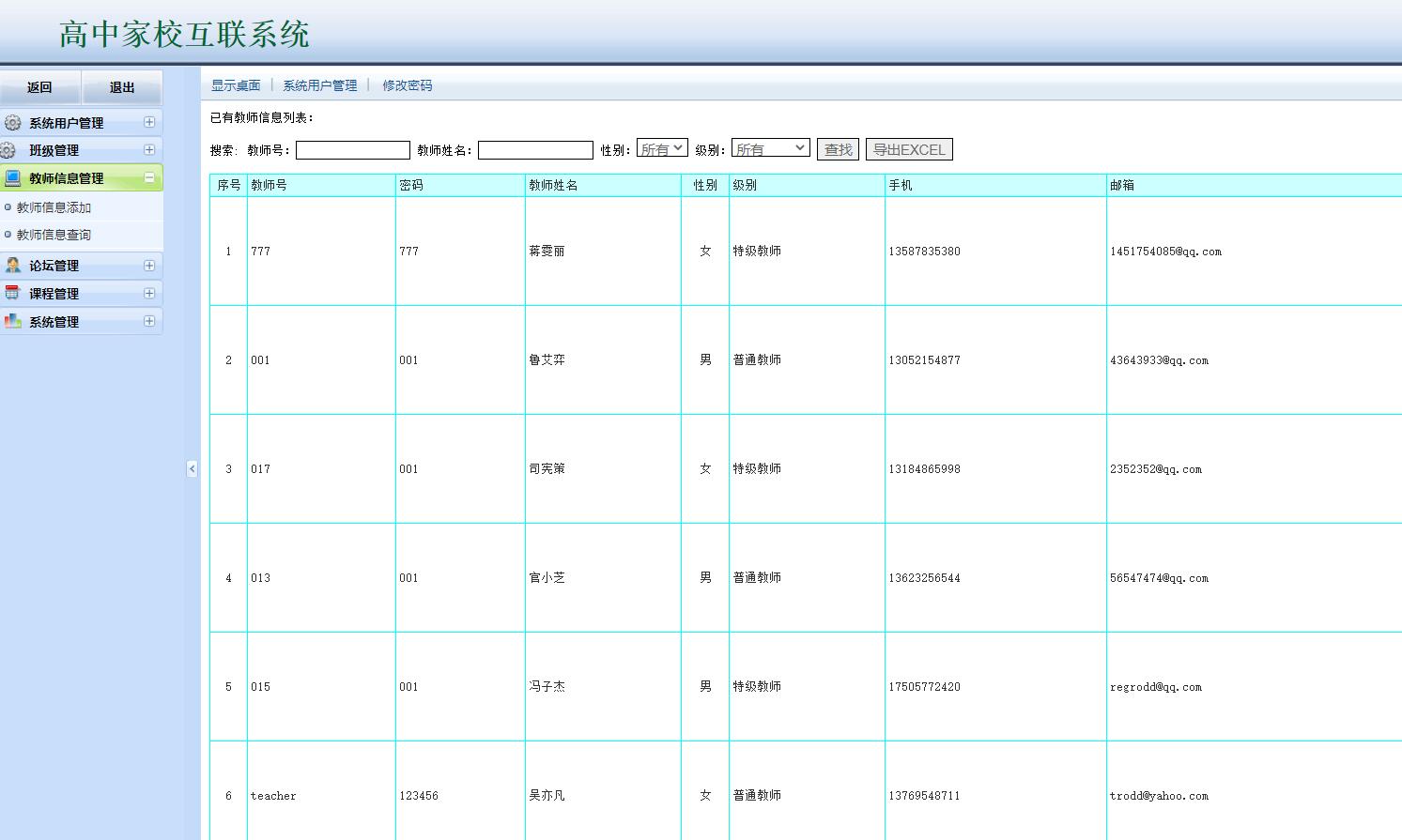Click the gear icon beside 班级管理
1402x840 pixels.
8,150
